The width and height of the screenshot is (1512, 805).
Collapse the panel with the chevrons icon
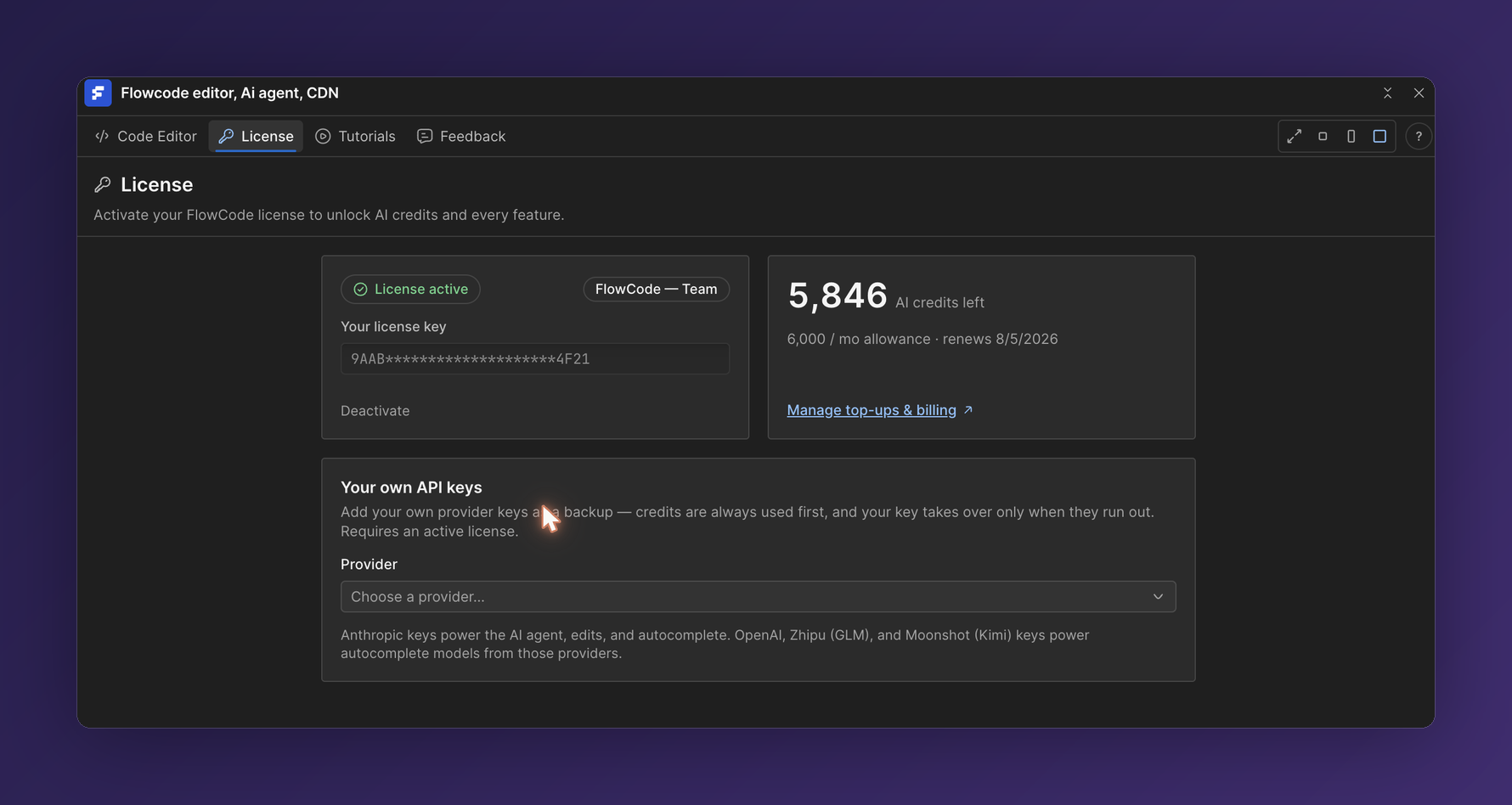1387,93
